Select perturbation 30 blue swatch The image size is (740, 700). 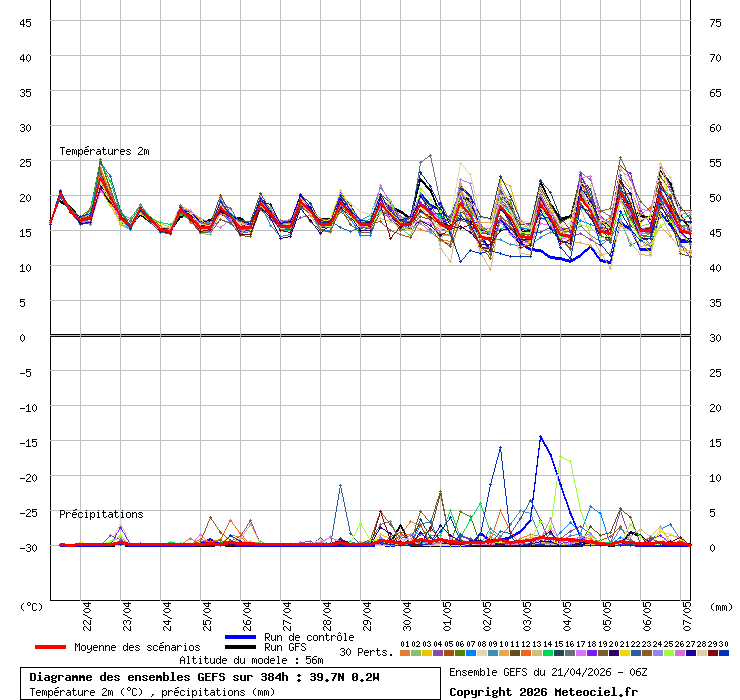point(724,653)
